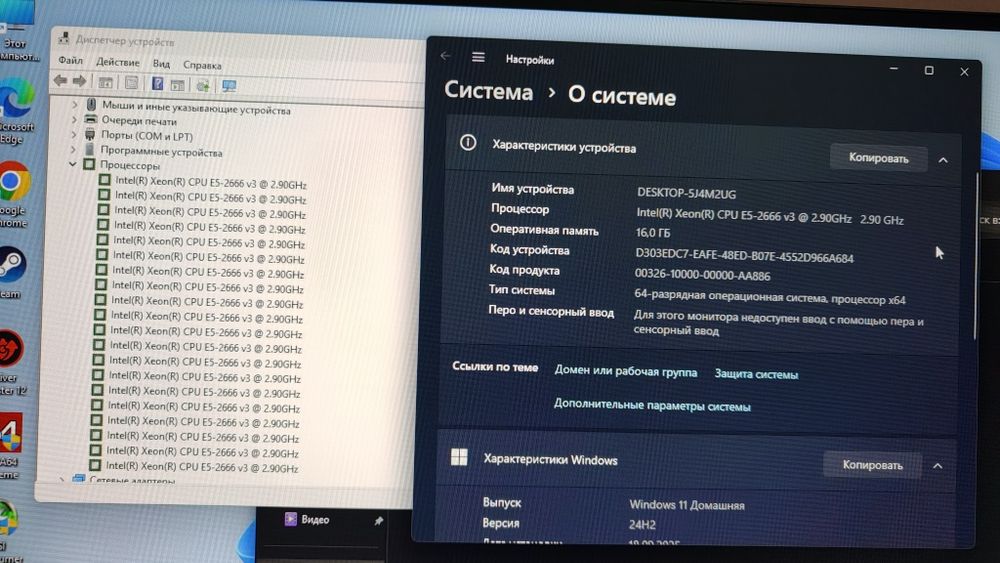
Task: Click the Device Manager title bar icon
Action: coord(64,39)
